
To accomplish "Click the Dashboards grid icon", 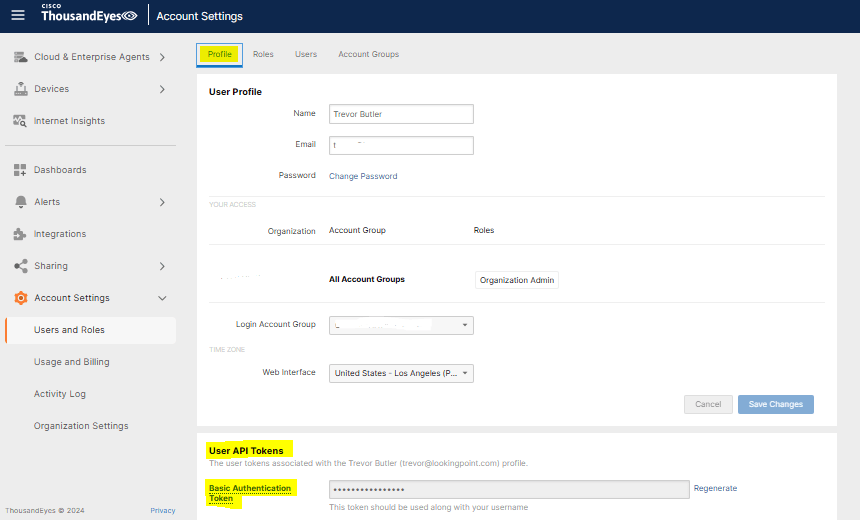I will (x=20, y=170).
